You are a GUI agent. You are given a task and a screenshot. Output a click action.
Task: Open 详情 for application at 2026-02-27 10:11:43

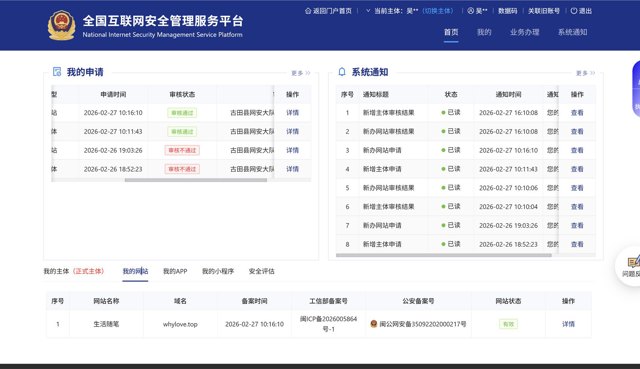292,131
